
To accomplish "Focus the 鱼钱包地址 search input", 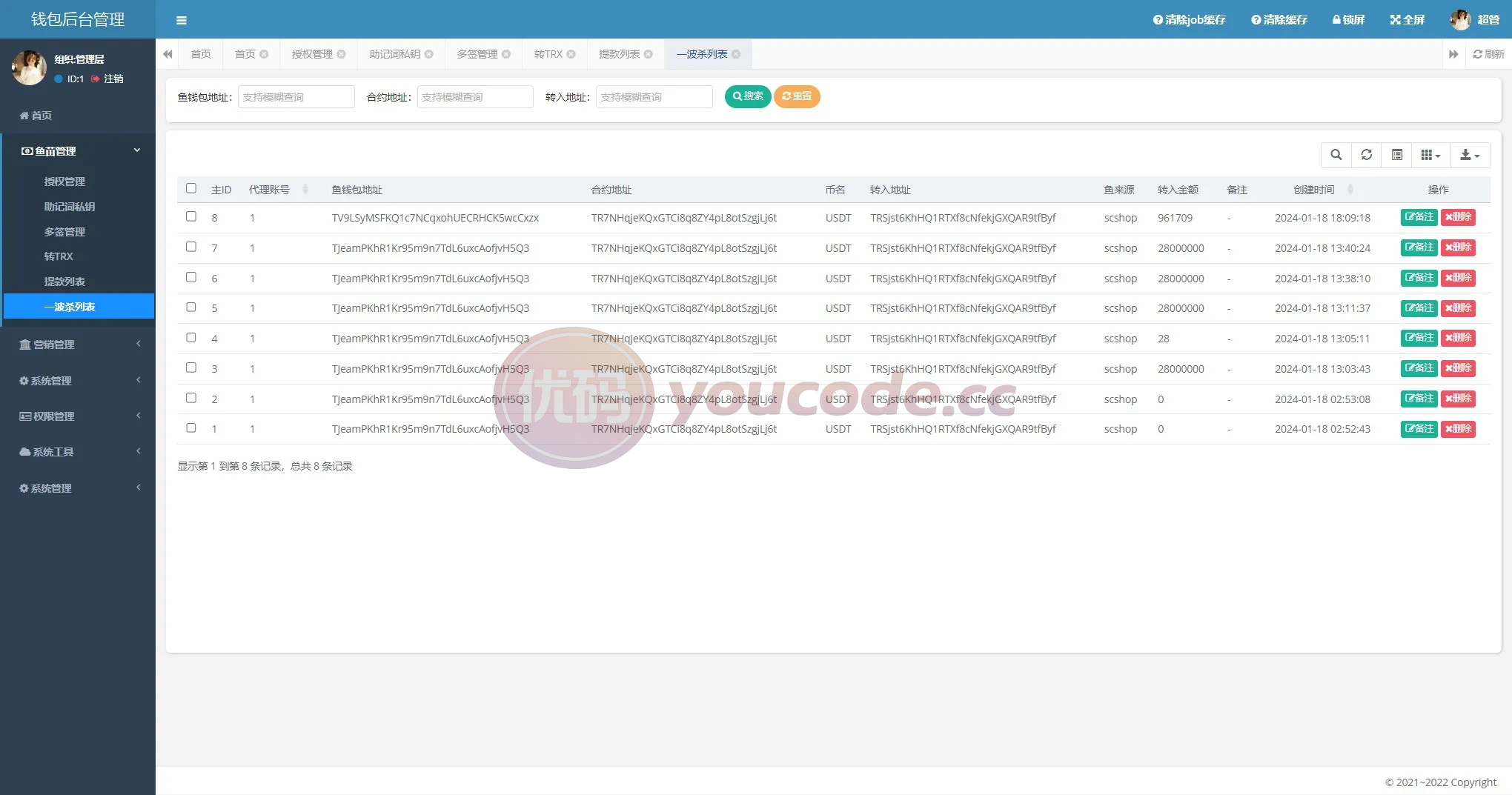I will (296, 97).
